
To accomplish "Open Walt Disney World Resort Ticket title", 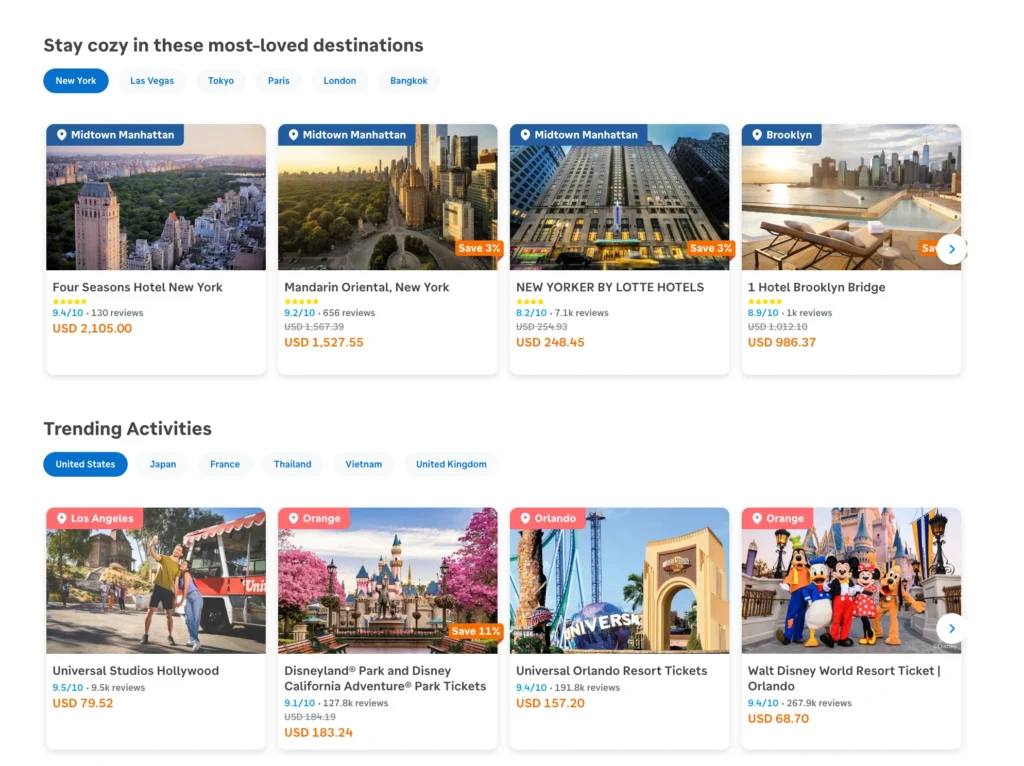I will 844,678.
